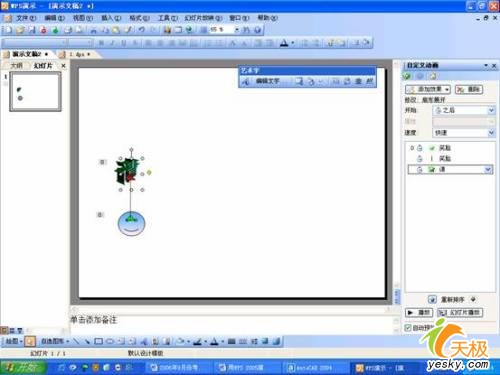Click 编辑文字 on the WordArt toolbar
Image resolution: width=500 pixels, height=375 pixels.
[267, 81]
